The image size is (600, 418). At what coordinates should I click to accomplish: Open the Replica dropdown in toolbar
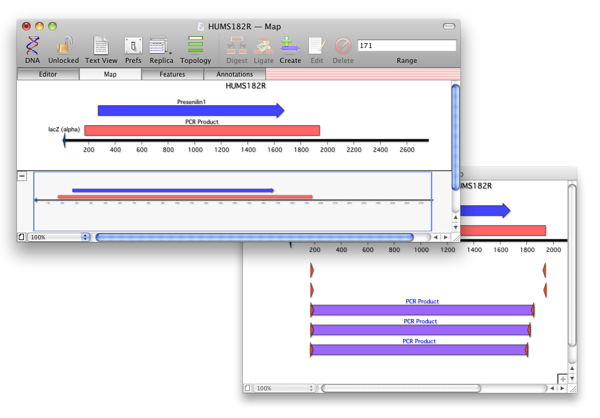point(161,46)
